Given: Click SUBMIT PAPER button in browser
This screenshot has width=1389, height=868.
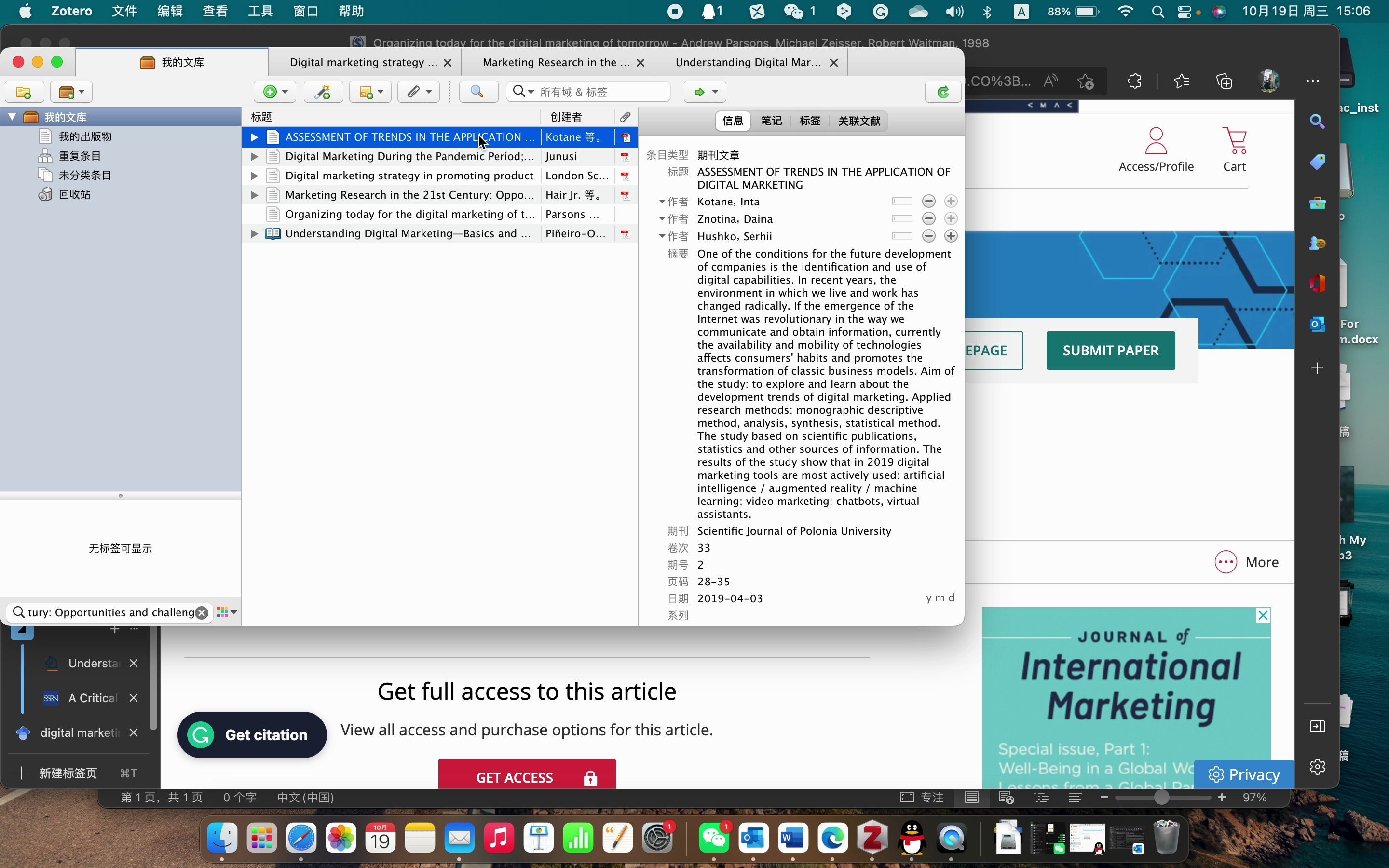Looking at the screenshot, I should pos(1111,351).
